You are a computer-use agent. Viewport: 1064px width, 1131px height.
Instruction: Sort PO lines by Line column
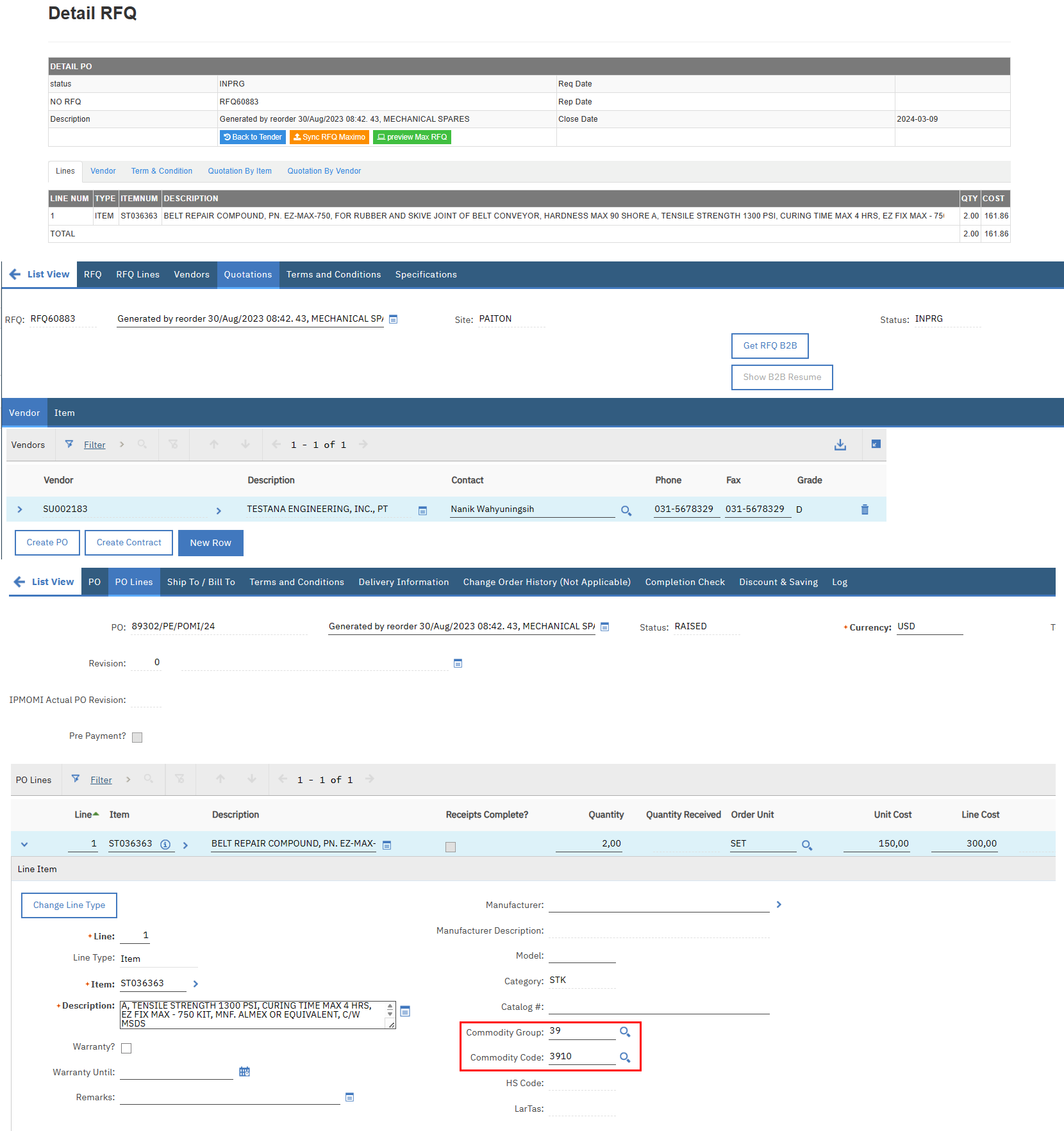(x=87, y=814)
